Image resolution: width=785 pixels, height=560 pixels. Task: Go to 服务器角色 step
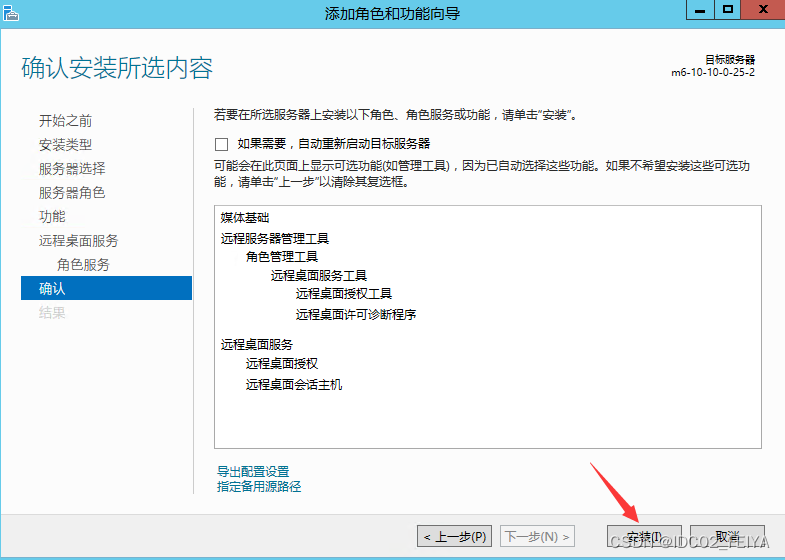tap(72, 193)
